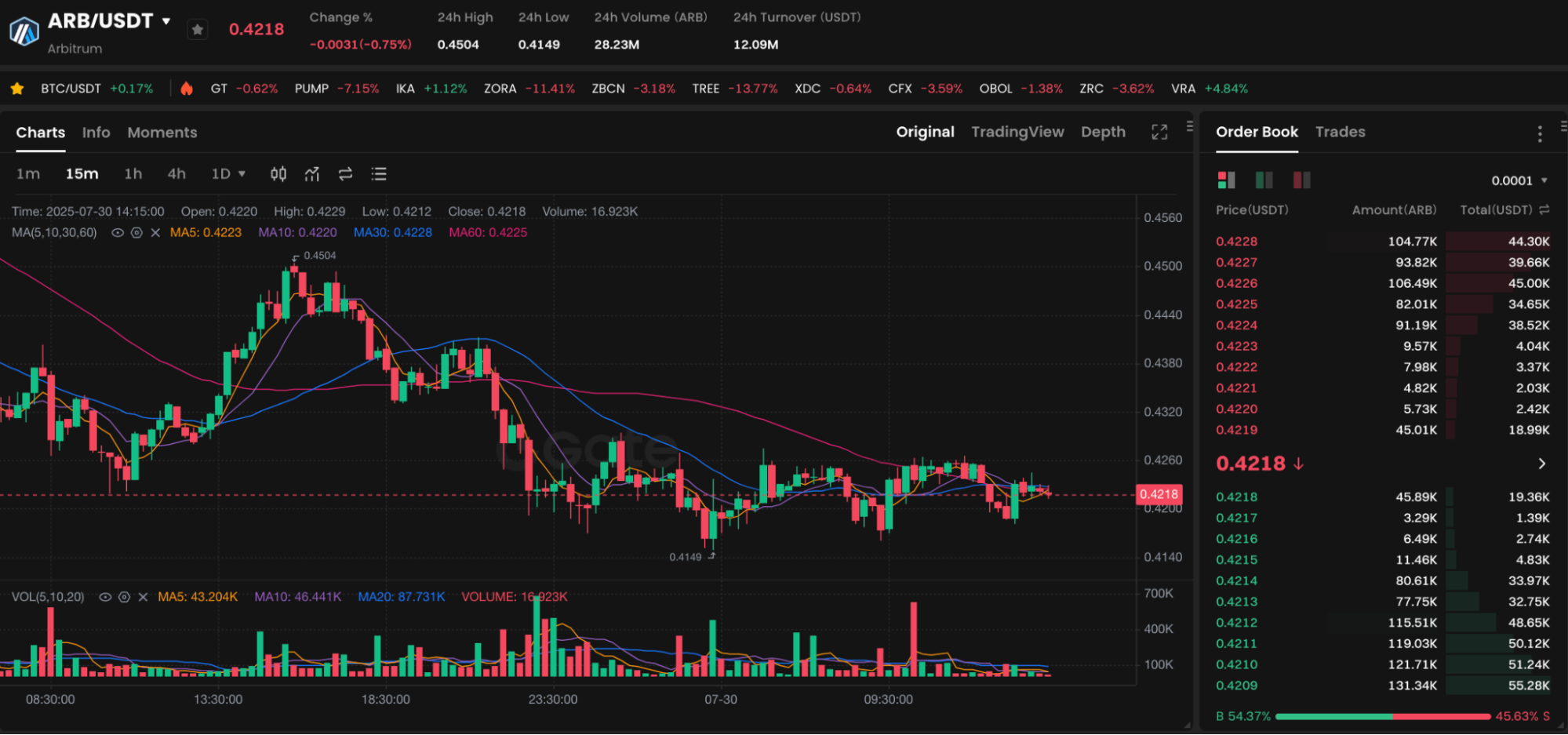Screen dimensions: 1568x735
Task: Click the 0.4218 current price tag on axis
Action: click(x=1159, y=494)
